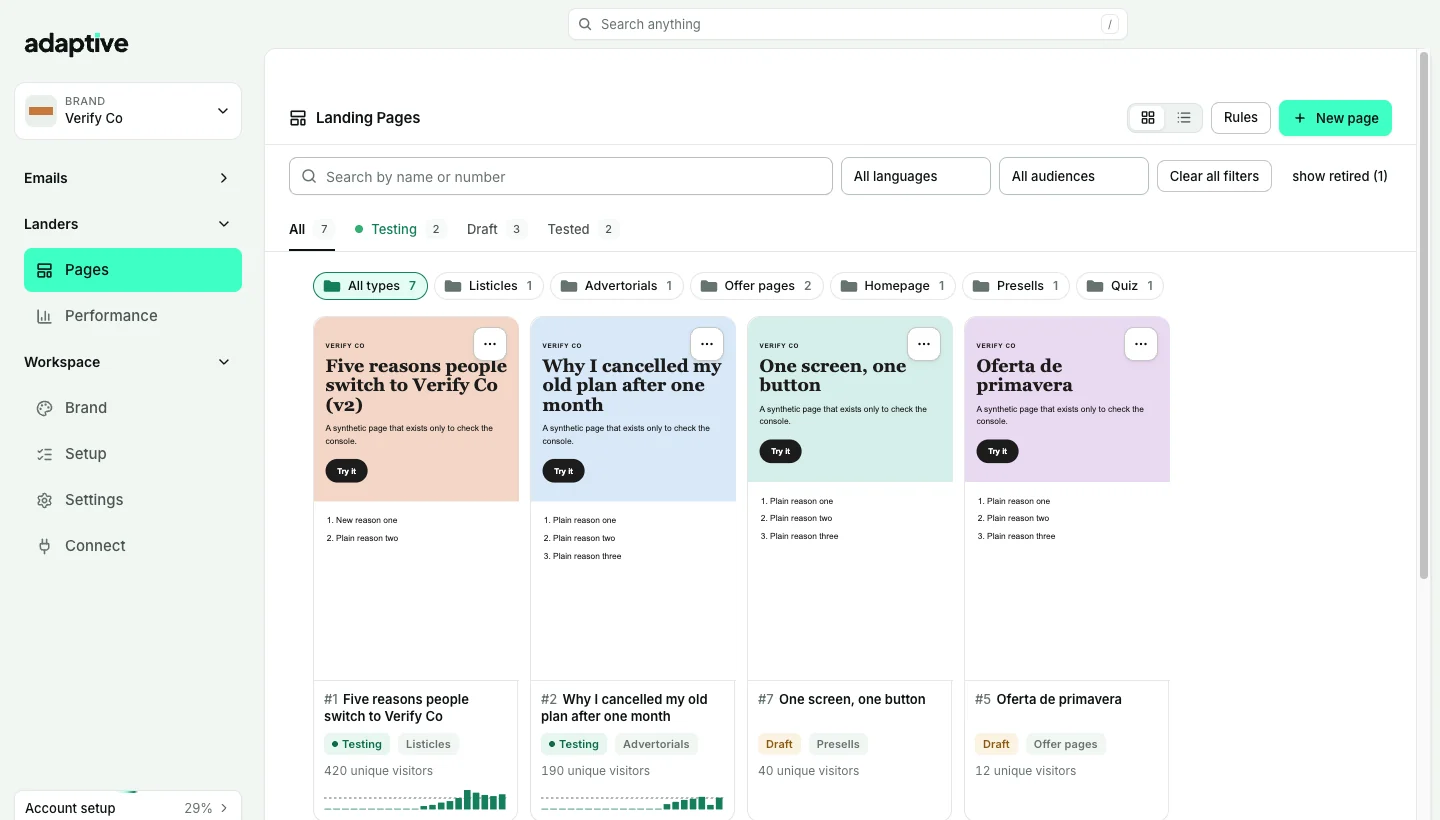Open the Setup checklist icon

coord(44,454)
